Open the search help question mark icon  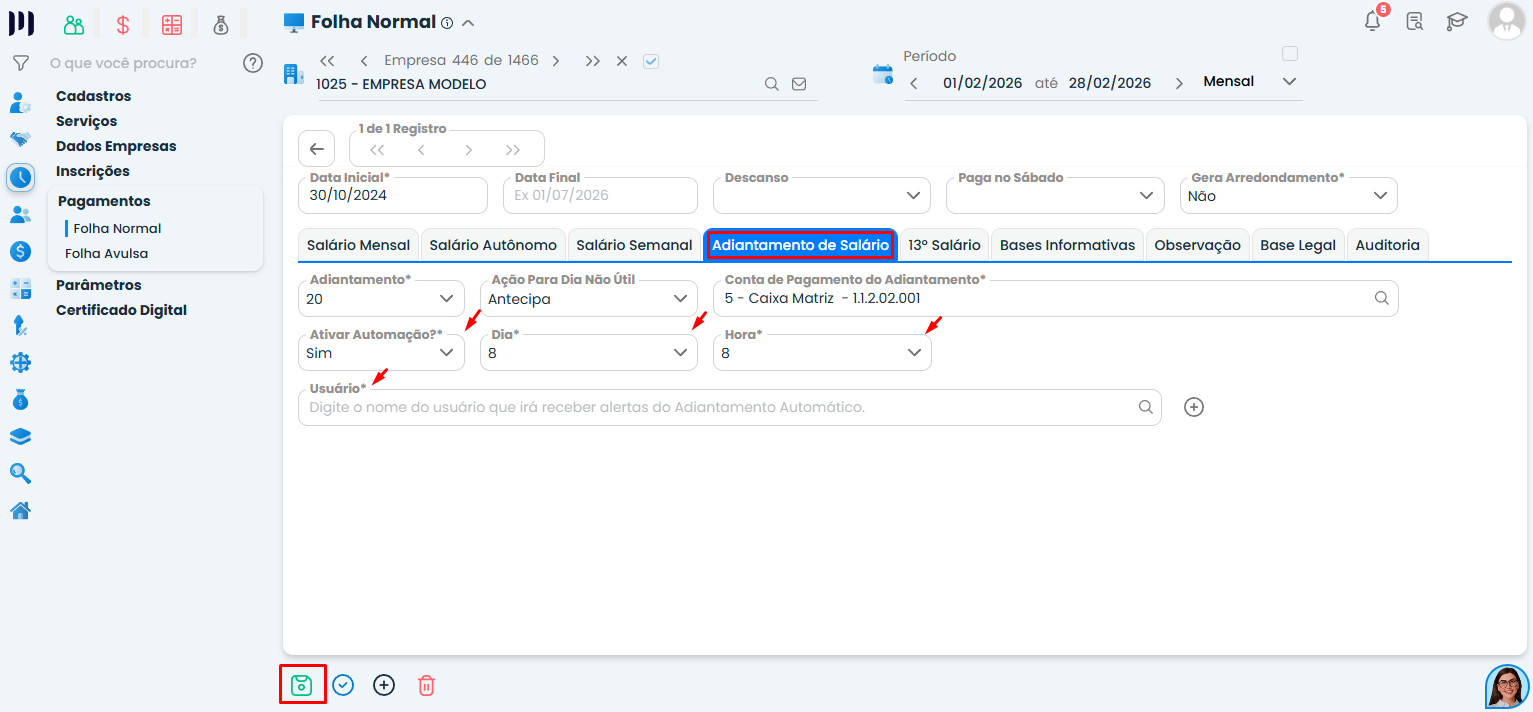[x=253, y=63]
